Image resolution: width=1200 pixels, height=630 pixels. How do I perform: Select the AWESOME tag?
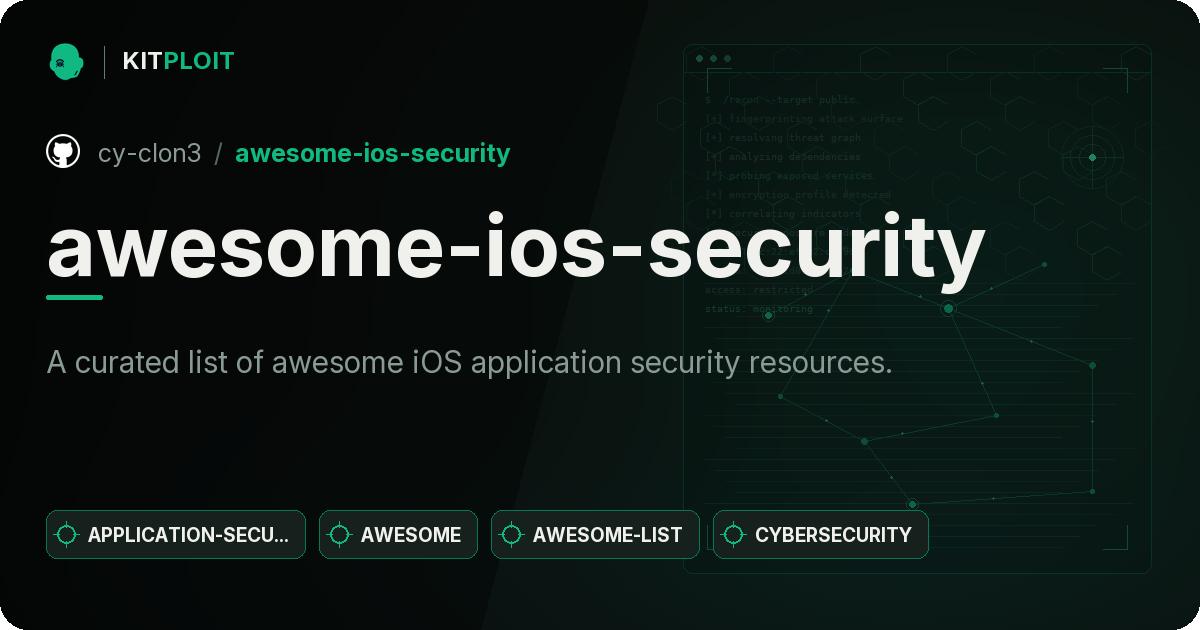click(398, 535)
